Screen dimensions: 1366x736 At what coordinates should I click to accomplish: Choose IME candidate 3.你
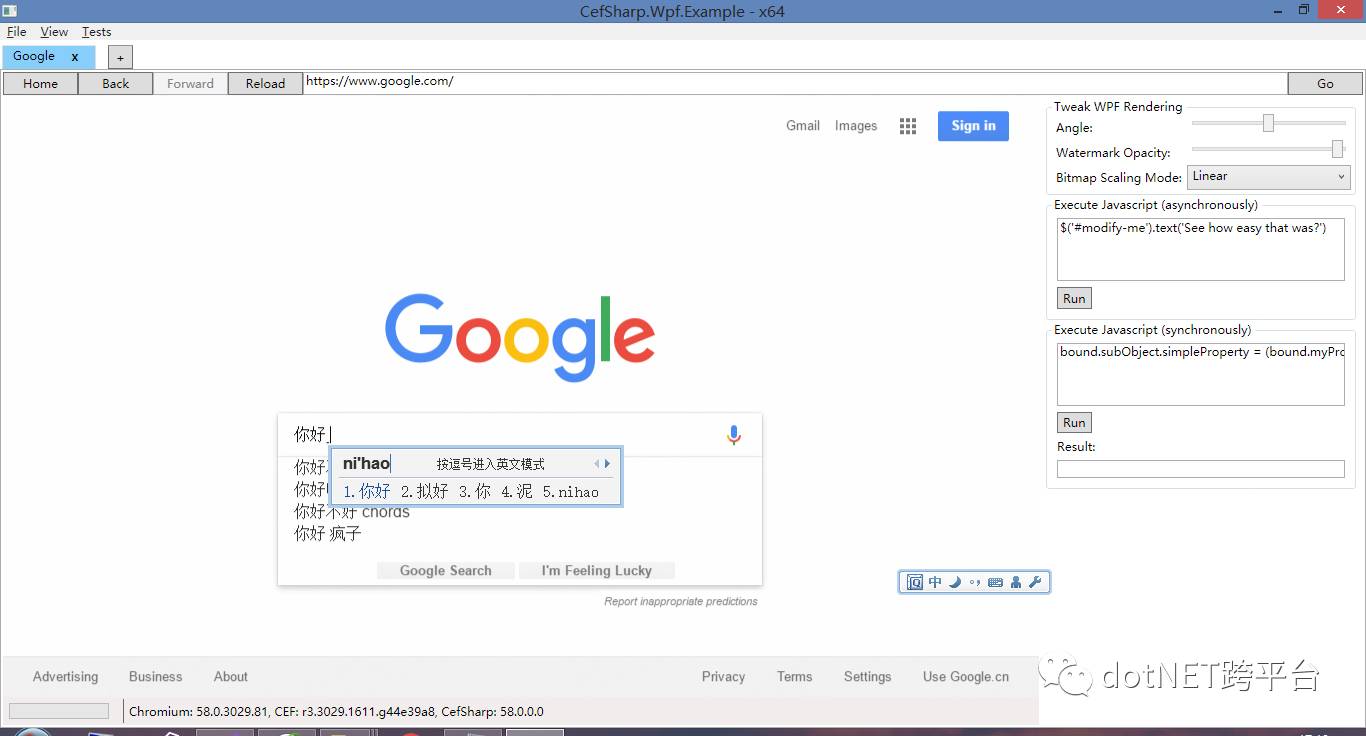(x=475, y=492)
